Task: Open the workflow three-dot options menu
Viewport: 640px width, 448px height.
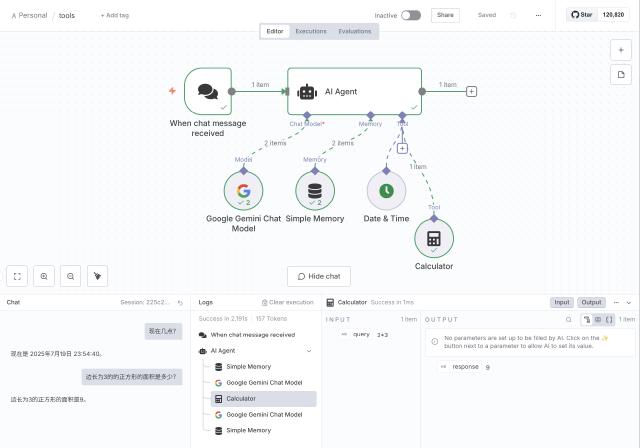Action: [539, 15]
